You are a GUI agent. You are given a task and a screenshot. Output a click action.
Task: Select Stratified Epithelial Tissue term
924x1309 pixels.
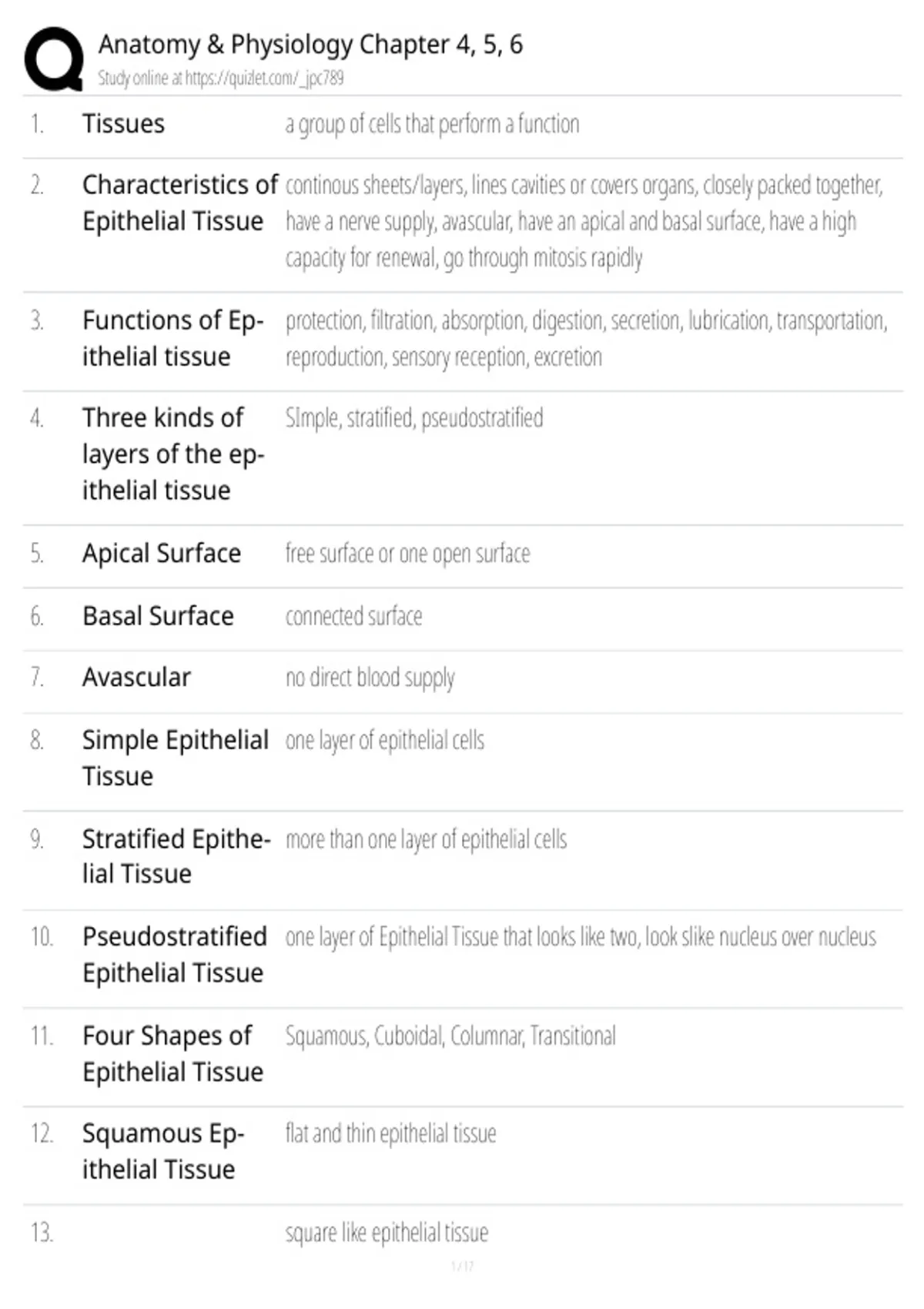click(176, 856)
